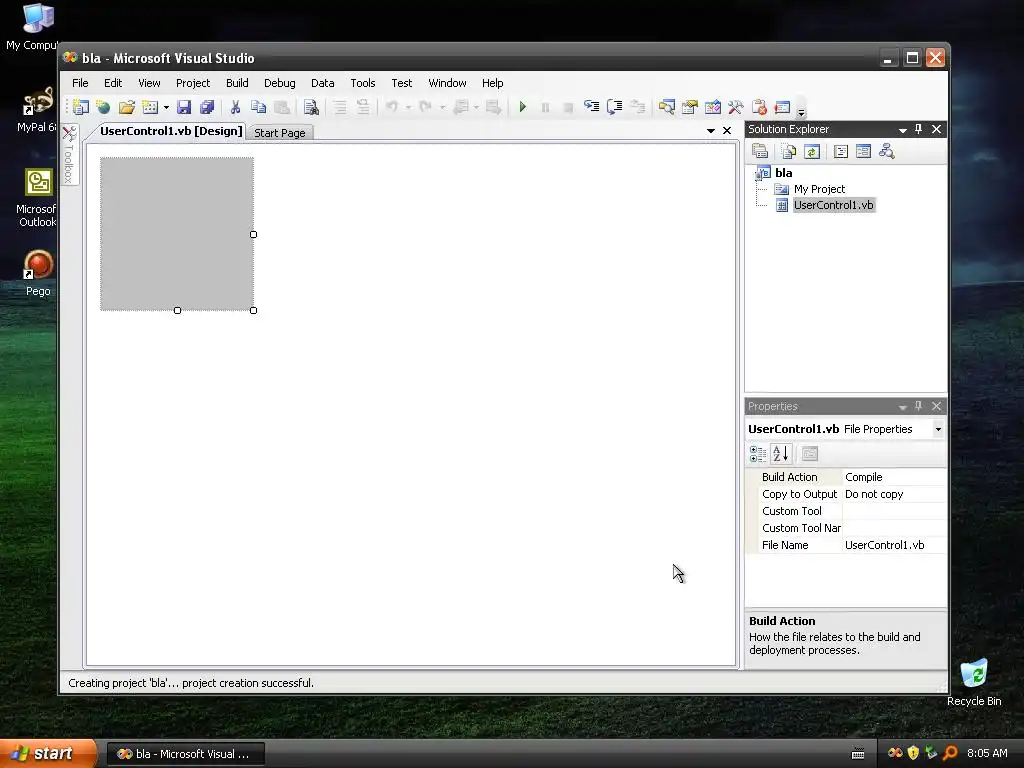This screenshot has height=768, width=1024.
Task: Click the Step Into debug icon
Action: click(x=592, y=107)
